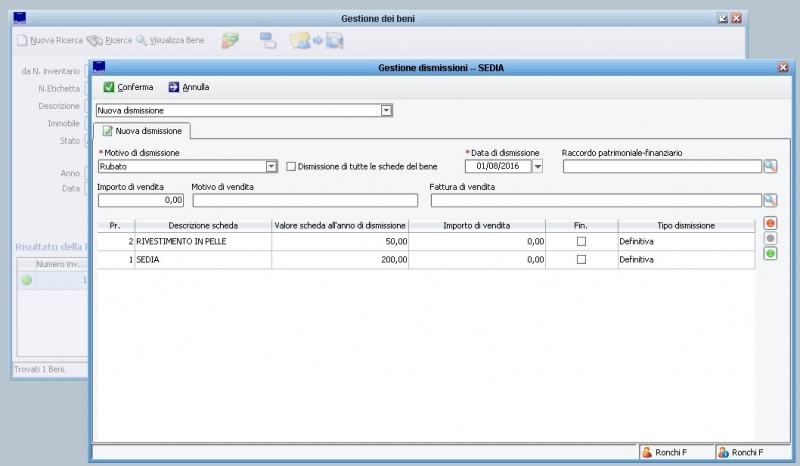The height and width of the screenshot is (466, 800).
Task: Click the Motivo di vendita text field
Action: coord(305,200)
